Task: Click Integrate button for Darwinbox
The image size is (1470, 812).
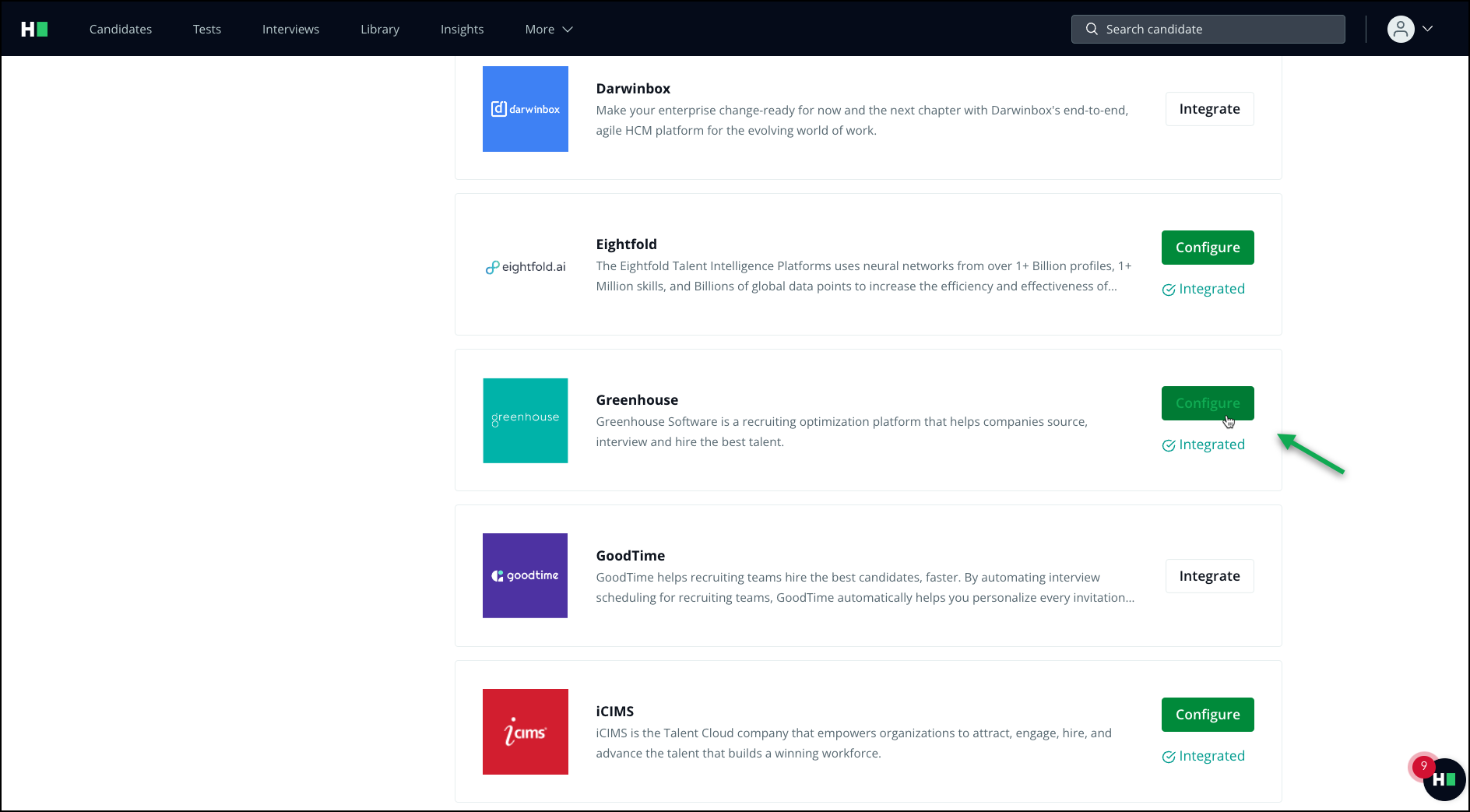Action: coord(1209,109)
